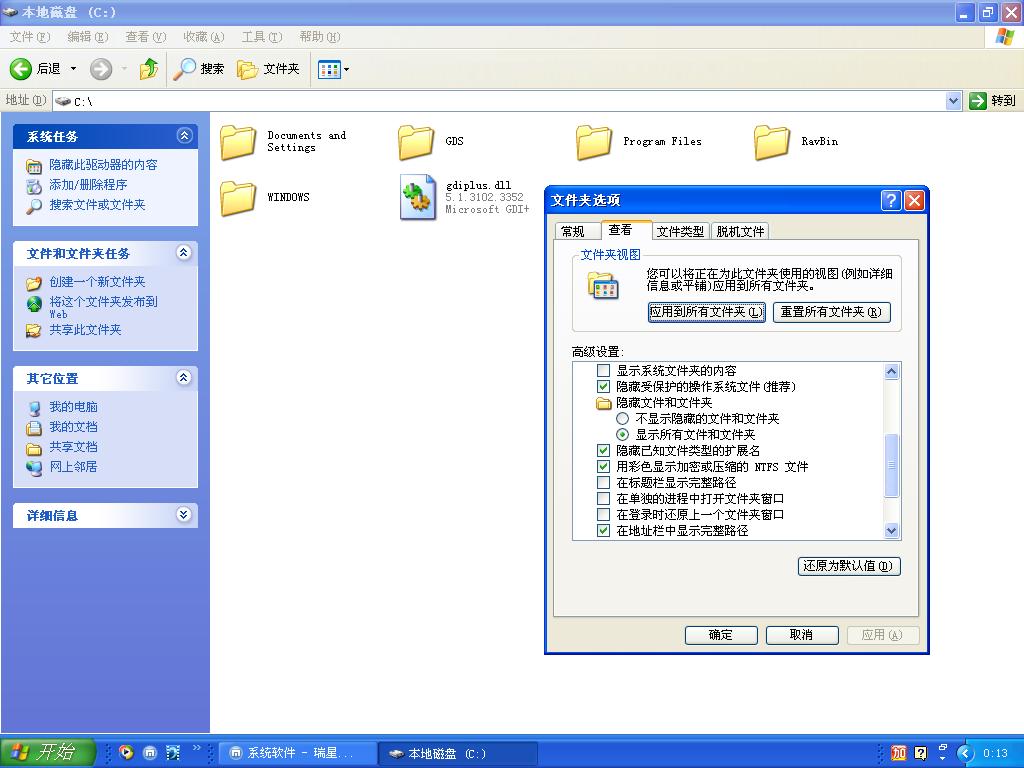Click 应用到所有文件夹 button
The height and width of the screenshot is (768, 1024).
[x=707, y=312]
